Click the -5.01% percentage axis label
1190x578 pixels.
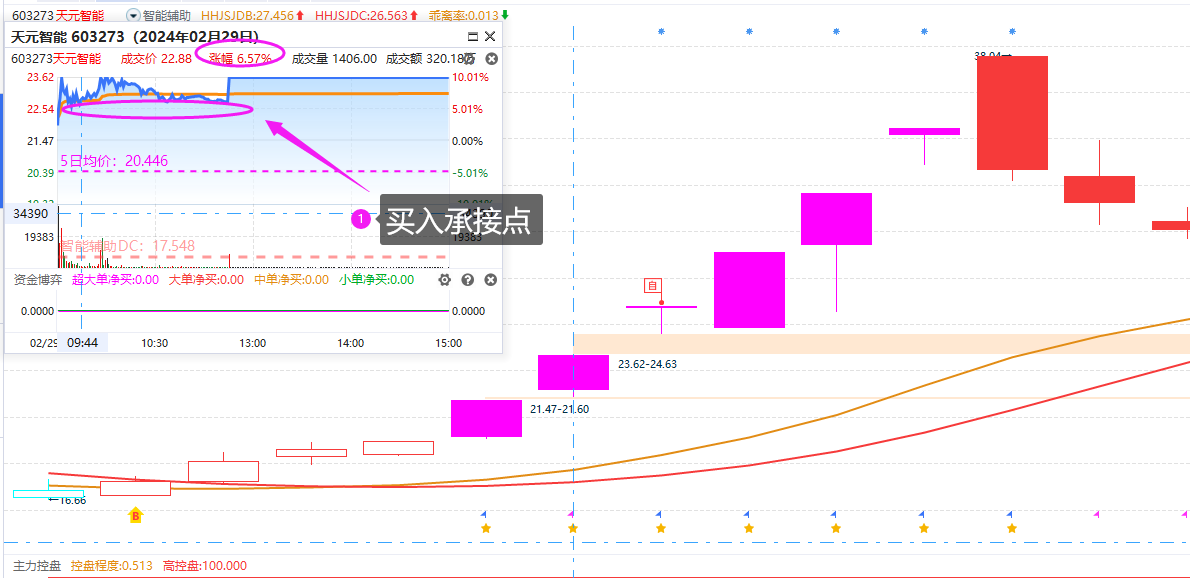tap(471, 173)
